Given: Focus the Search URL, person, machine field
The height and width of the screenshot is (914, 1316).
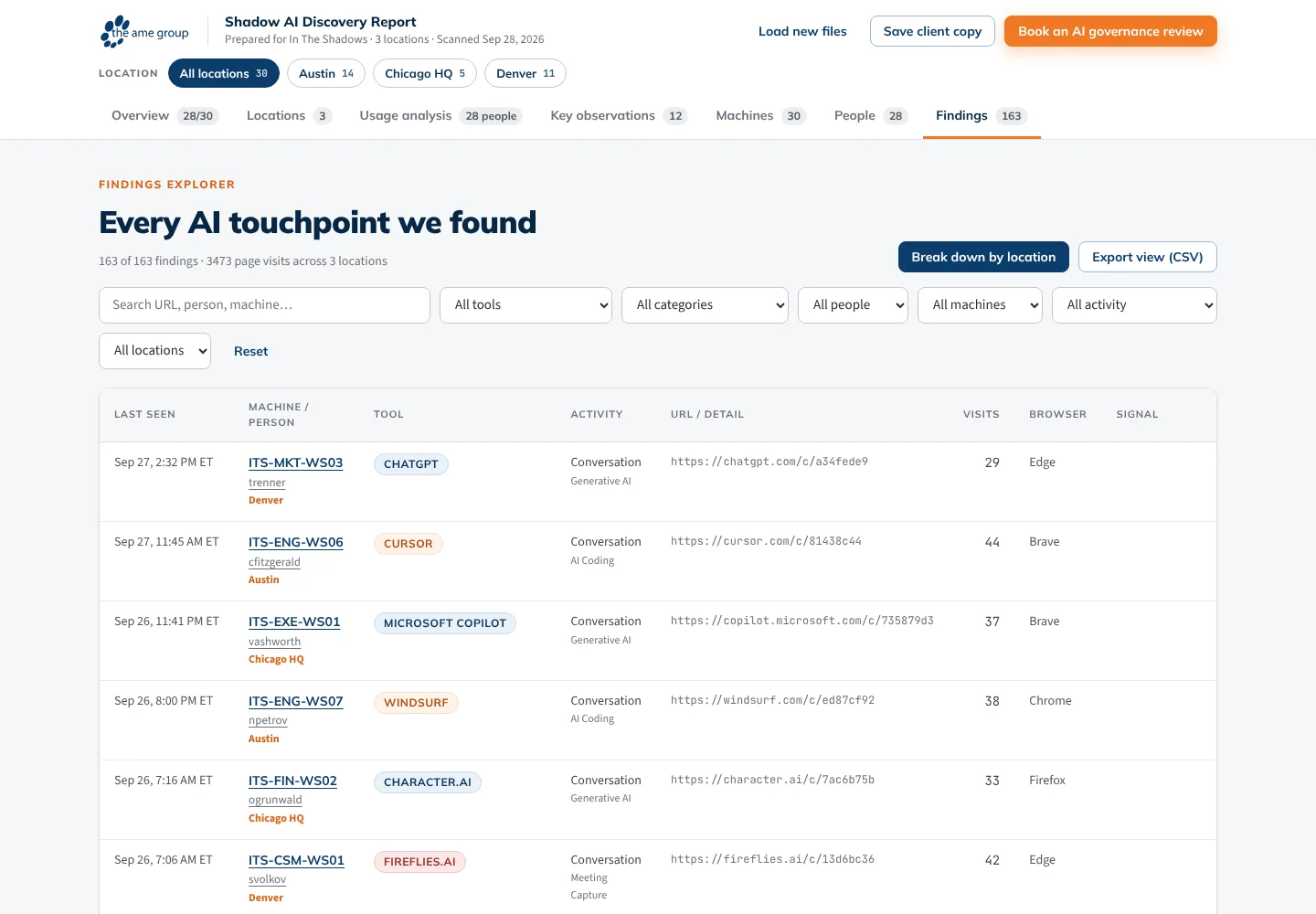Looking at the screenshot, I should pos(264,305).
